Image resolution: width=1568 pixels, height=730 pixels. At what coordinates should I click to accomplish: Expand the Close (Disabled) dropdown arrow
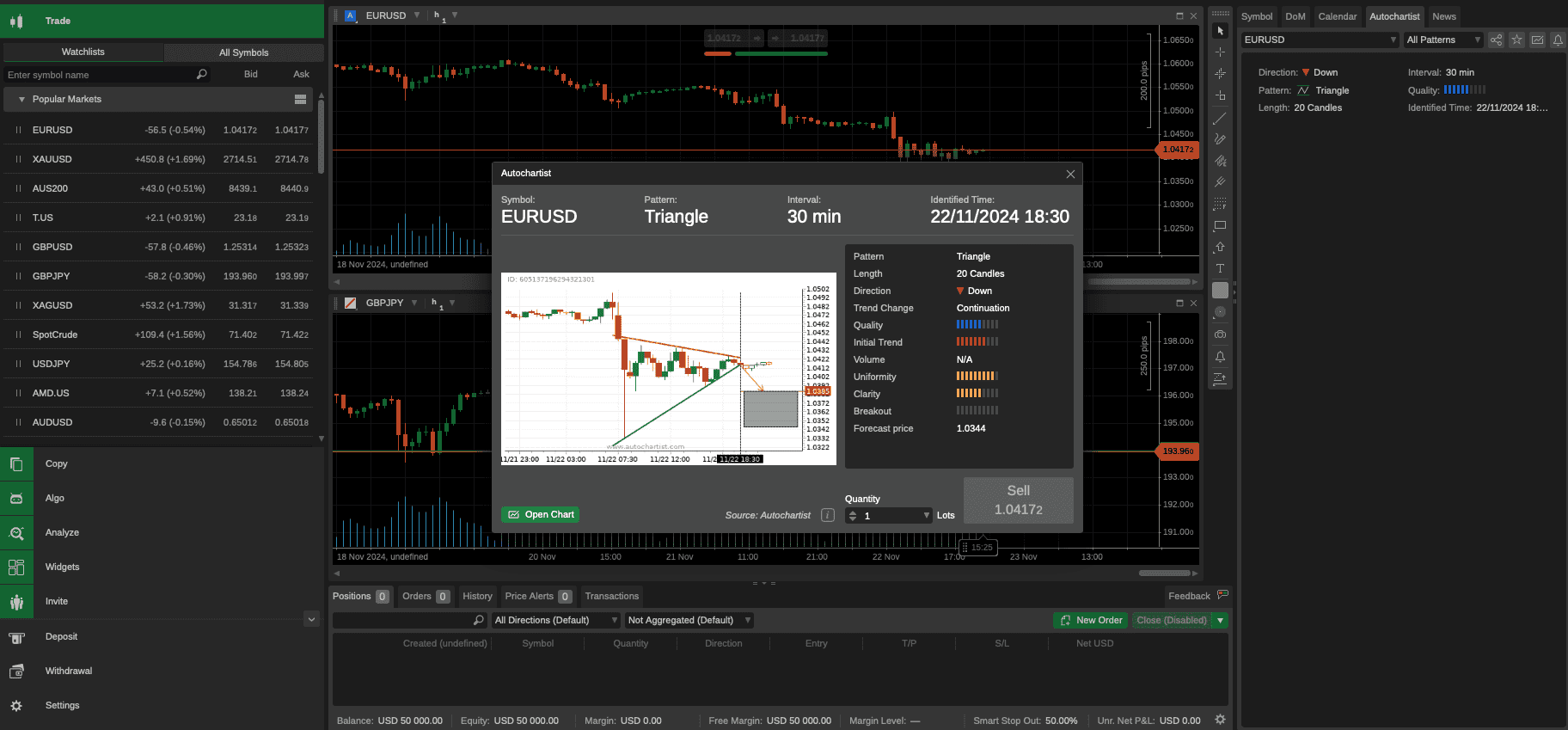1220,620
